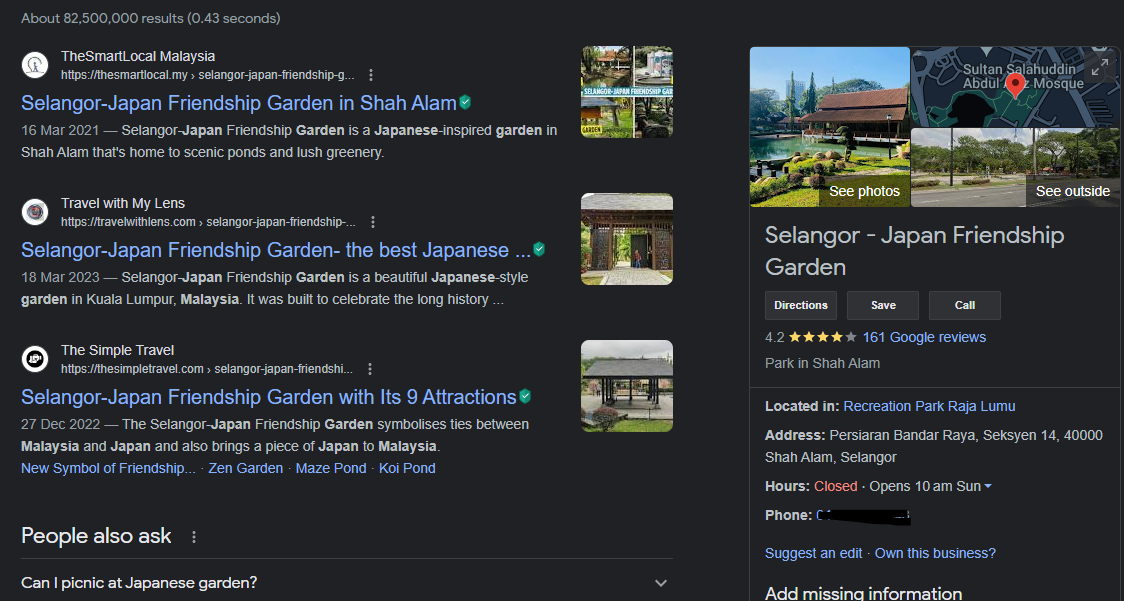Click See outside street view image
This screenshot has height=601, width=1124.
1014,168
